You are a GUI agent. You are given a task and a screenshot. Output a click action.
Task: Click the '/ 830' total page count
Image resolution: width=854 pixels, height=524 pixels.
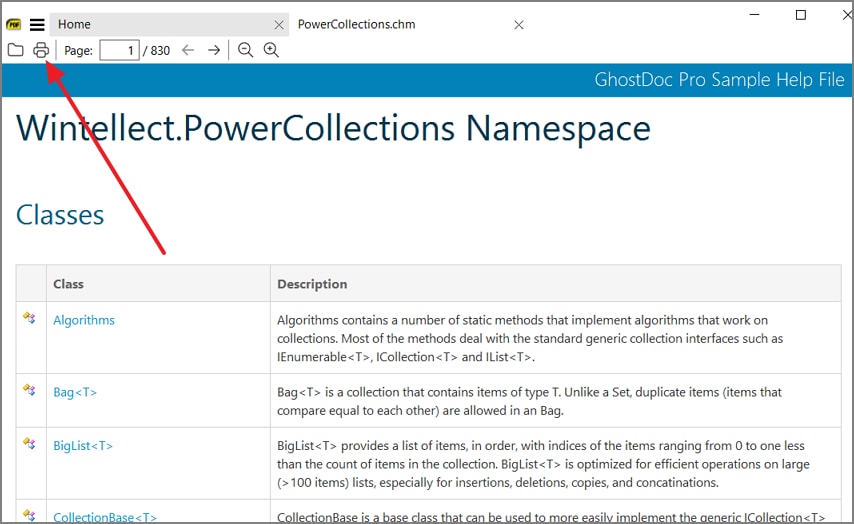tap(157, 51)
